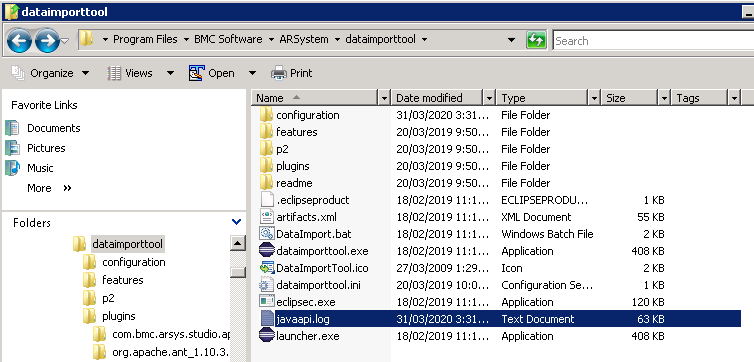754x362 pixels.
Task: Select the p2 folder icon in file list
Action: coord(266,149)
